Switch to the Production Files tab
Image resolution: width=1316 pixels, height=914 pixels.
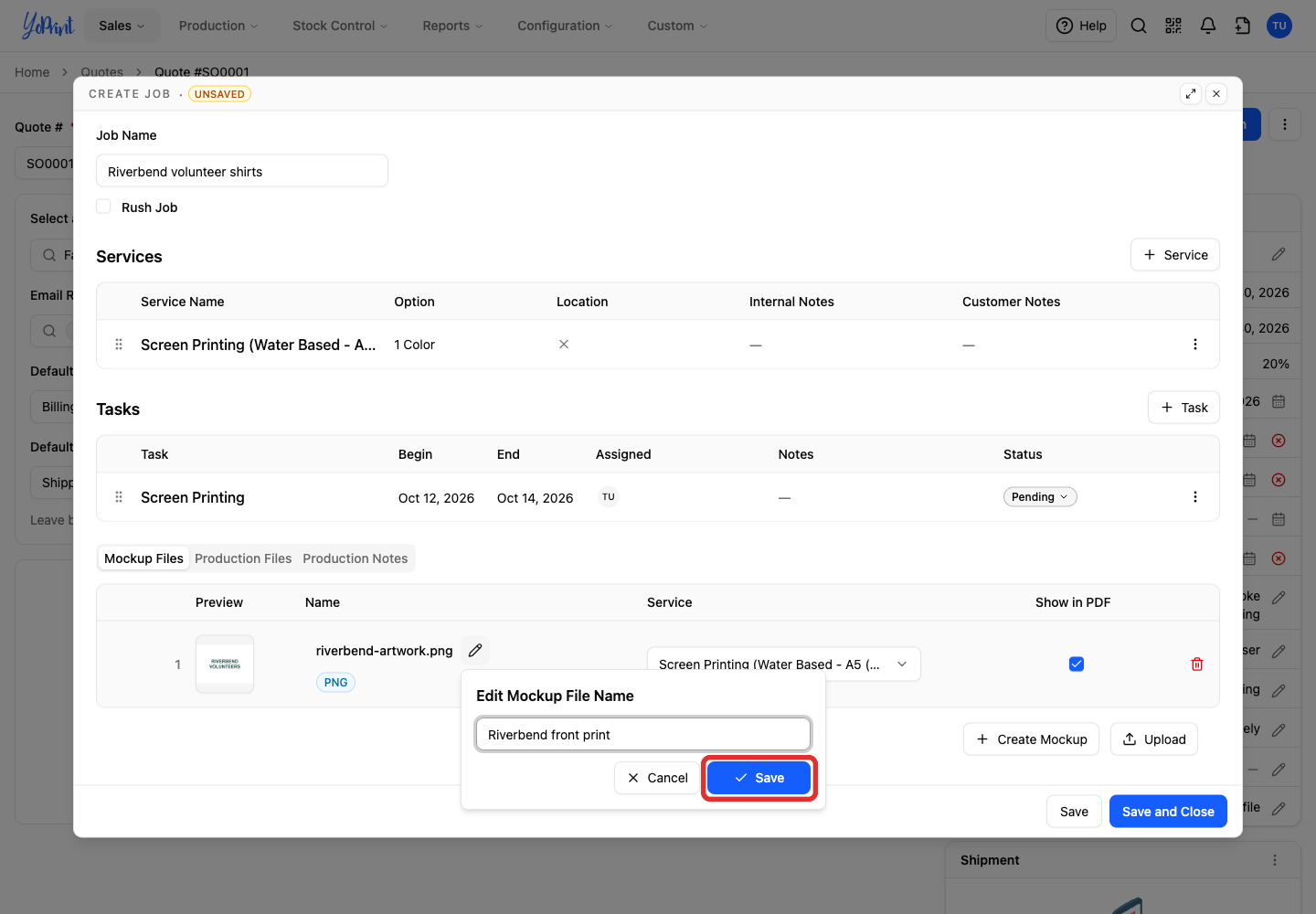[243, 558]
